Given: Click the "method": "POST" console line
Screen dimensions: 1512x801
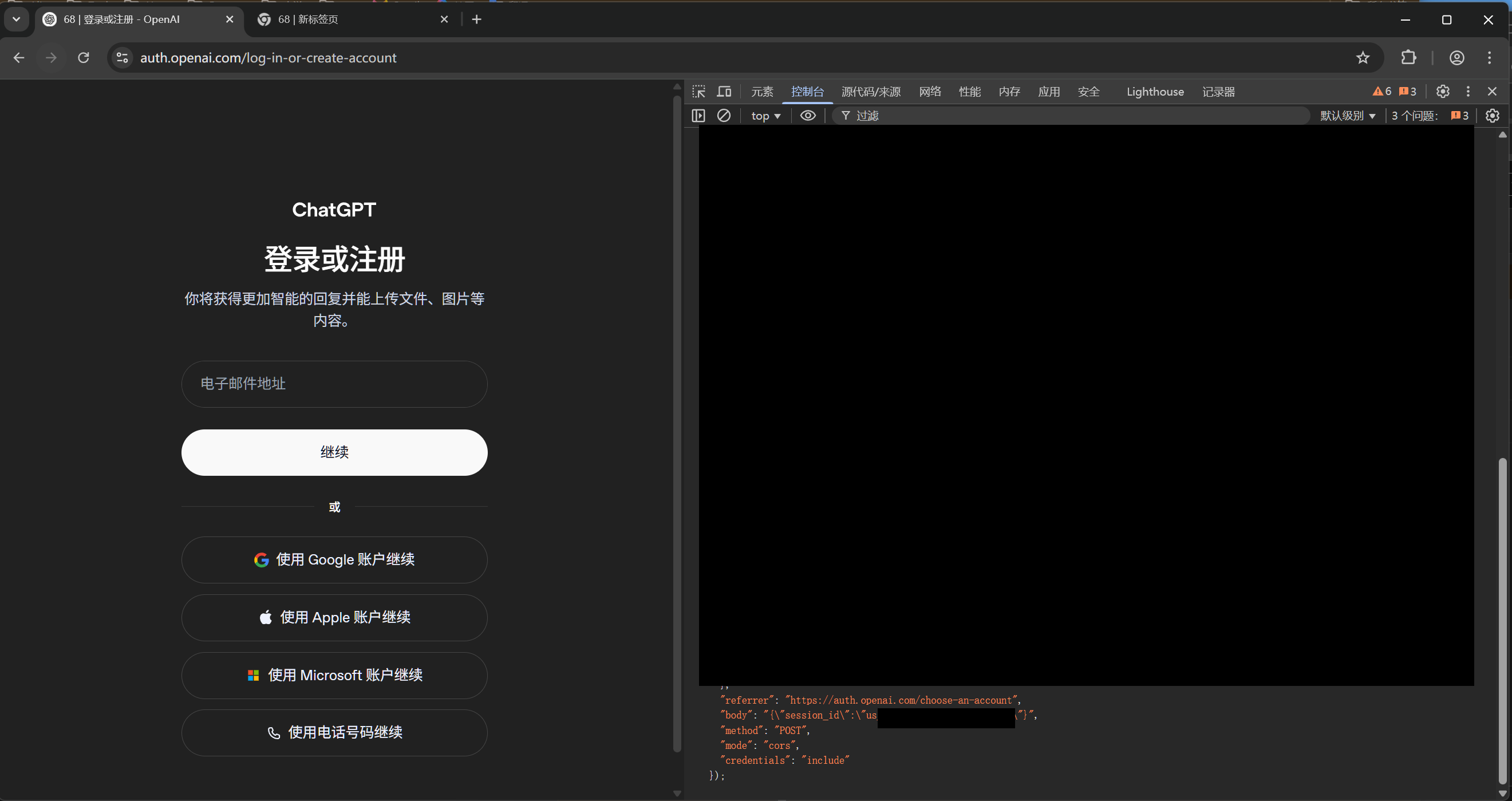Looking at the screenshot, I should pyautogui.click(x=765, y=731).
